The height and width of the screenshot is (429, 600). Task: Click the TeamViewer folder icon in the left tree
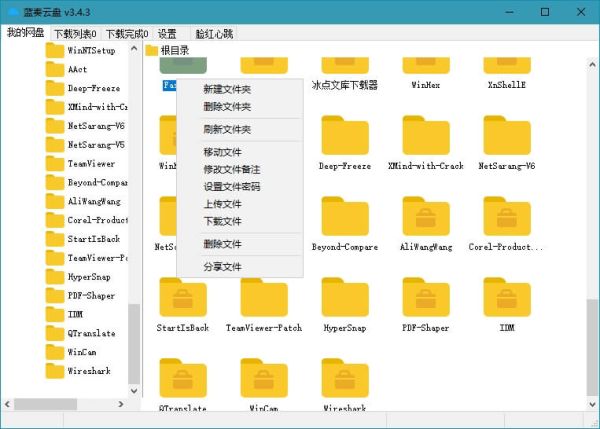(x=55, y=163)
